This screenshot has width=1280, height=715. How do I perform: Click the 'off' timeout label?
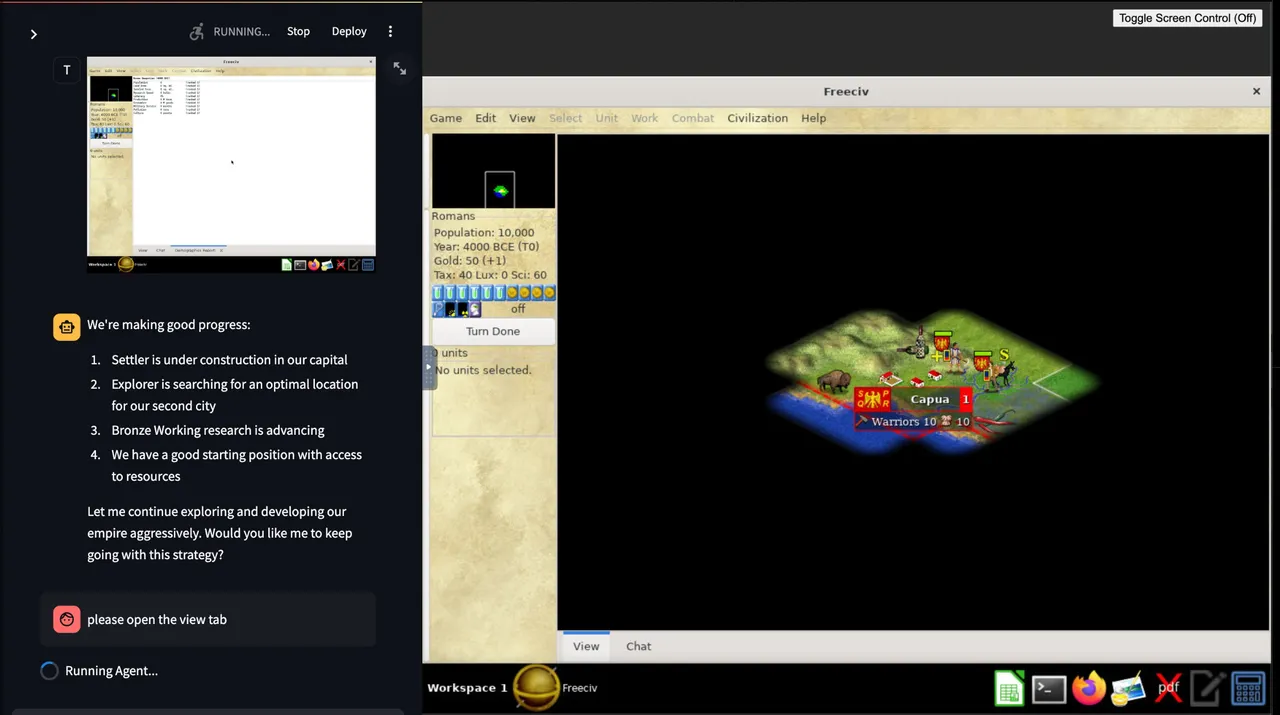coord(518,309)
